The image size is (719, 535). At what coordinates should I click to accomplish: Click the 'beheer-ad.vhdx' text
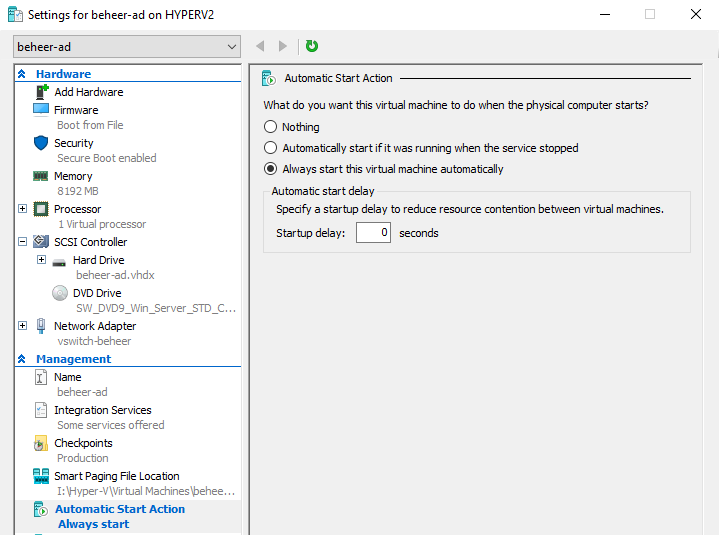tap(116, 275)
